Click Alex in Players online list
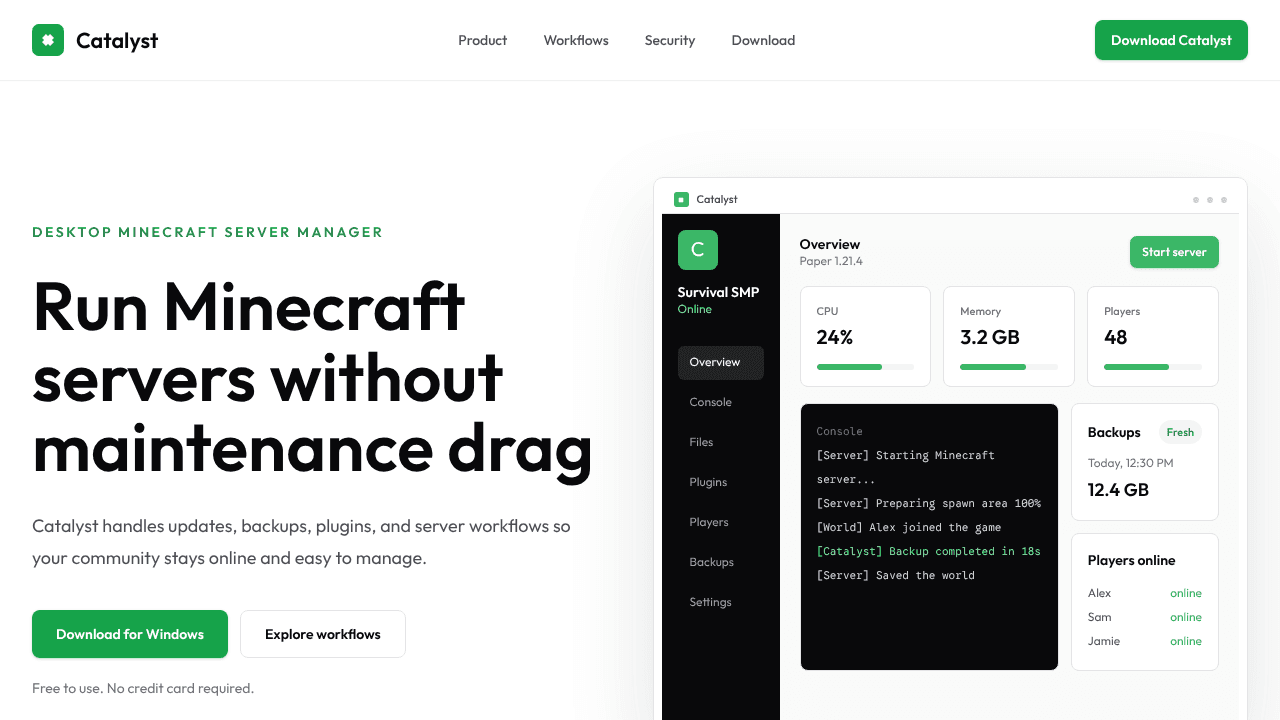 (1099, 593)
